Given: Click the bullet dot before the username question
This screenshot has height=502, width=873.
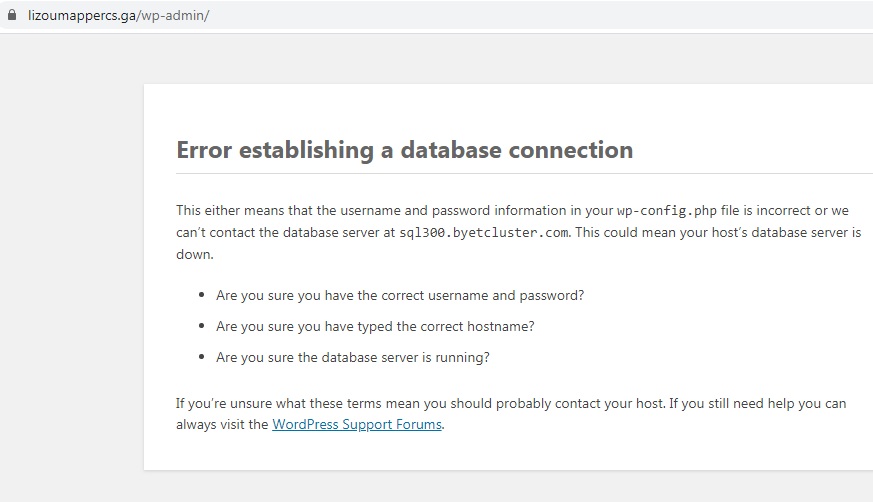Looking at the screenshot, I should coord(202,295).
